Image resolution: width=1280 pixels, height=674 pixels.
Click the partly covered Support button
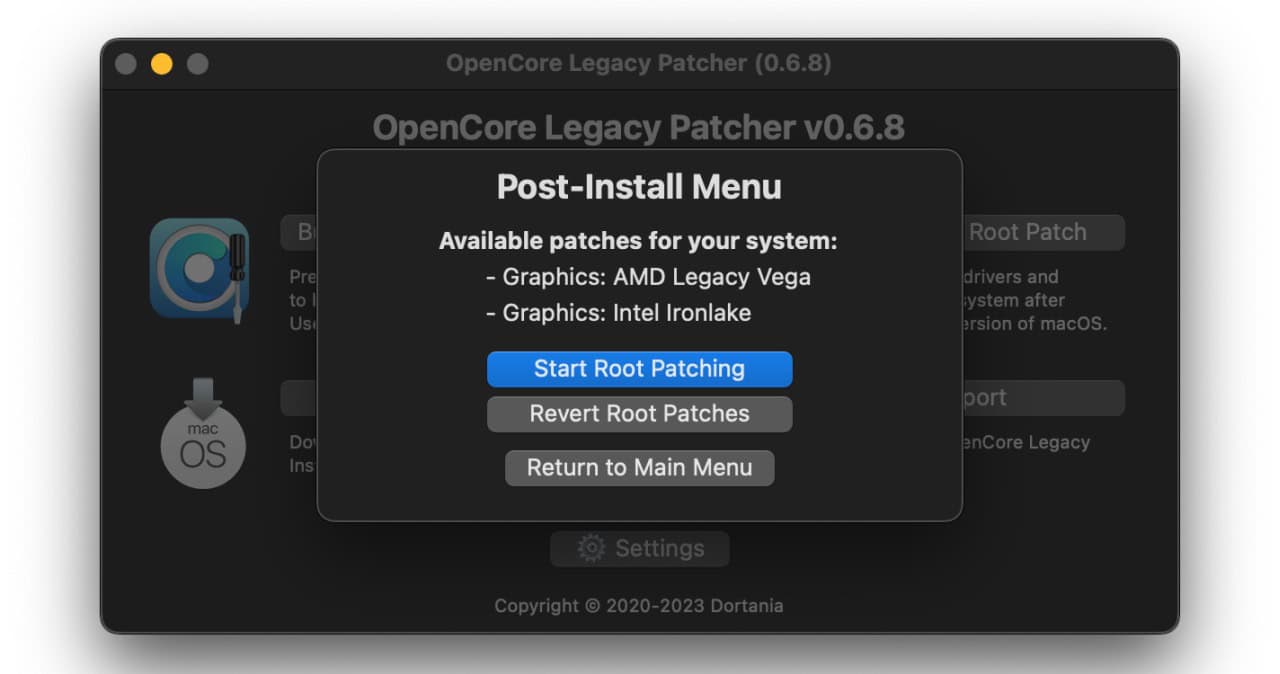tap(1041, 397)
